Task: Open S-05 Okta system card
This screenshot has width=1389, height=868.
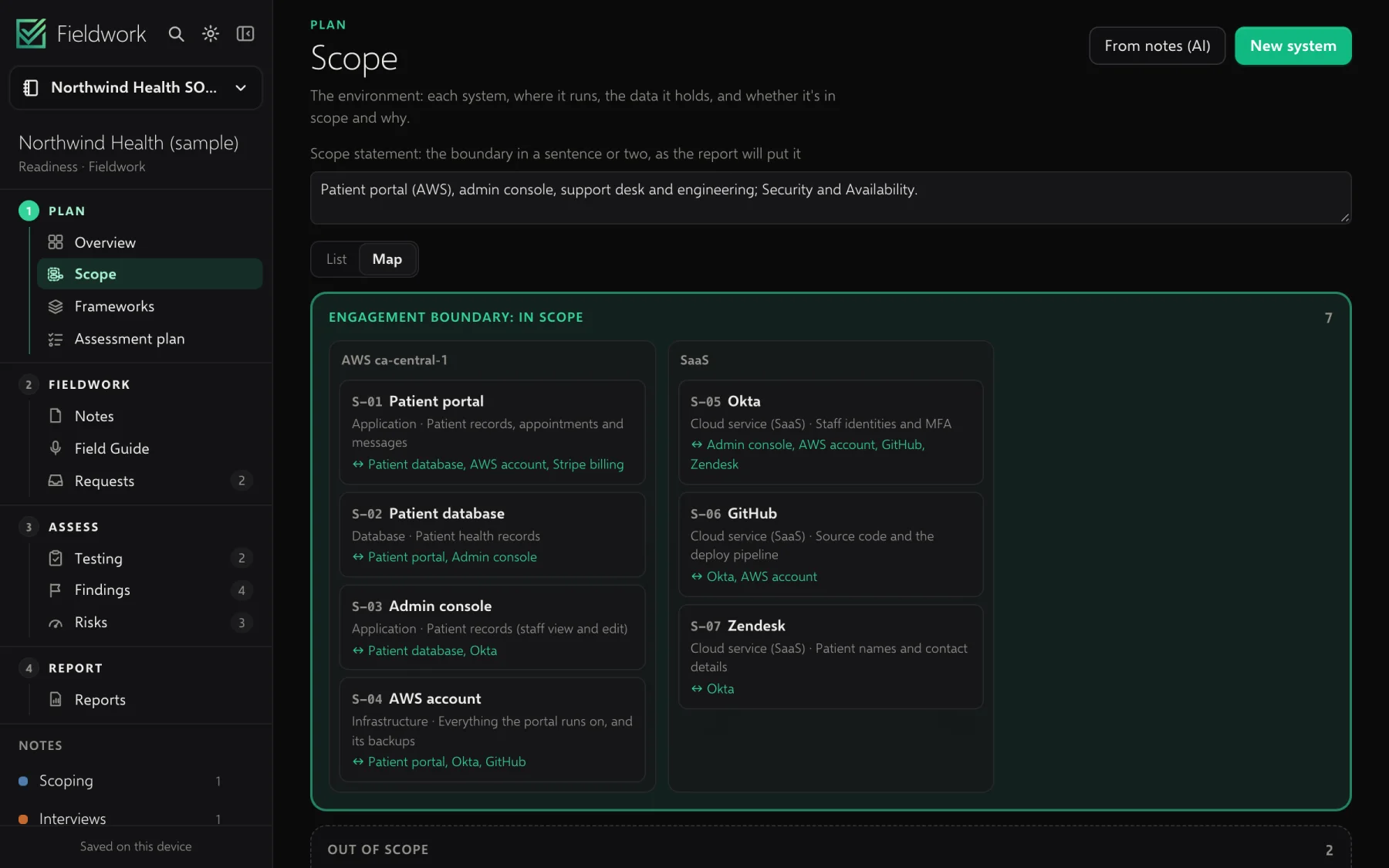Action: [x=830, y=432]
